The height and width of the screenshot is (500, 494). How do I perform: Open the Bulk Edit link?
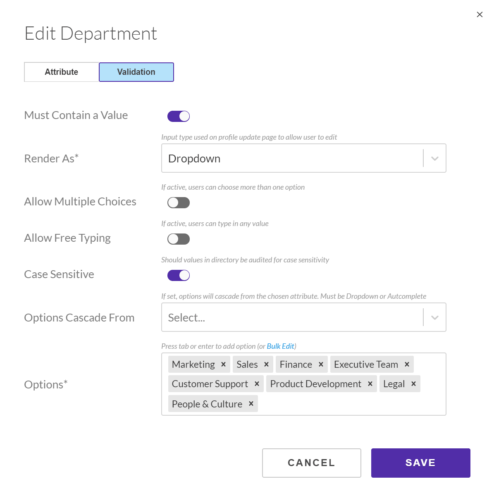click(280, 346)
